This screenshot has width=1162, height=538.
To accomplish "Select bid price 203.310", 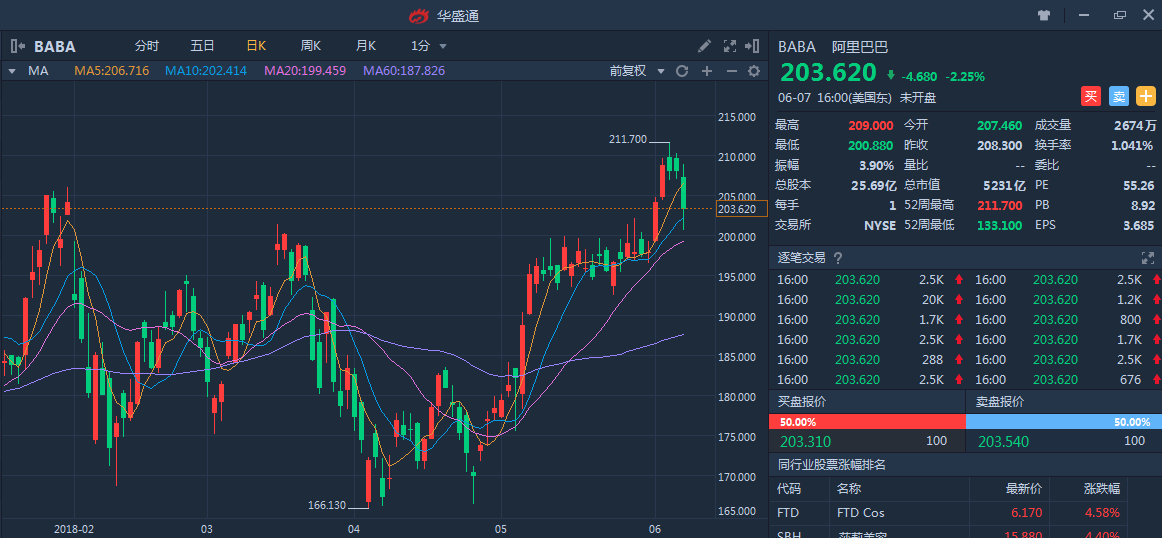I will coord(806,442).
